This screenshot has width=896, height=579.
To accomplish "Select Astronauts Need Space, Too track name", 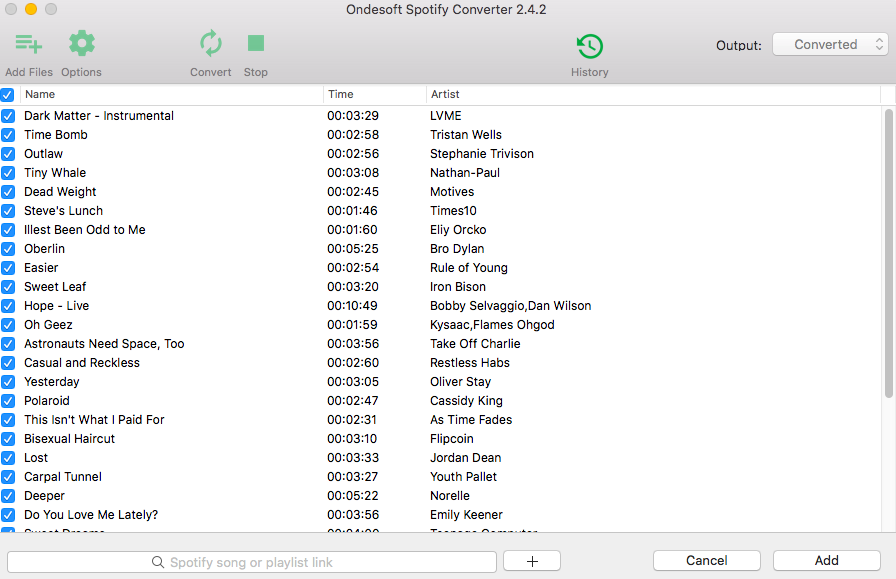I will [x=104, y=344].
